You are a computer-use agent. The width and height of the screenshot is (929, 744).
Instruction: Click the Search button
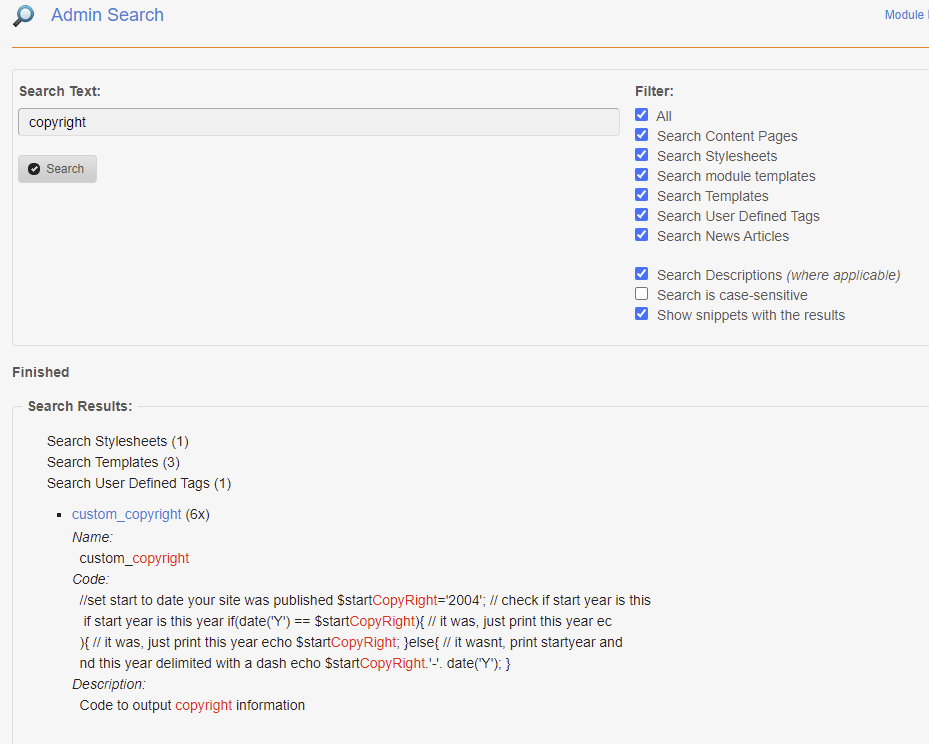pos(57,169)
